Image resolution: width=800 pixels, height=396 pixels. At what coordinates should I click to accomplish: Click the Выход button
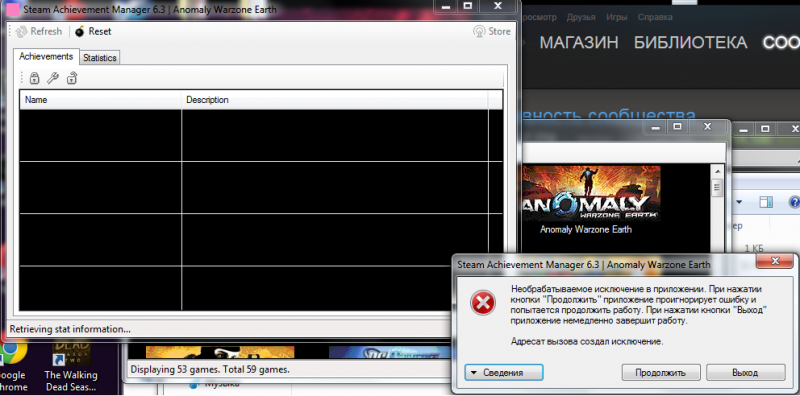pos(745,373)
